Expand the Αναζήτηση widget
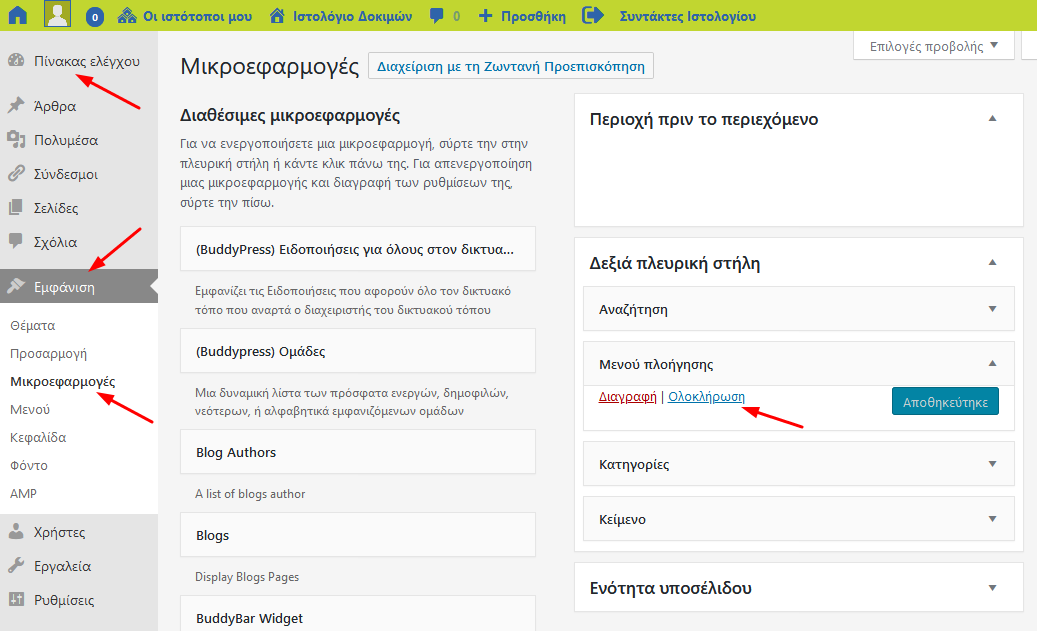Screen dimensions: 1037x631 click(992, 309)
